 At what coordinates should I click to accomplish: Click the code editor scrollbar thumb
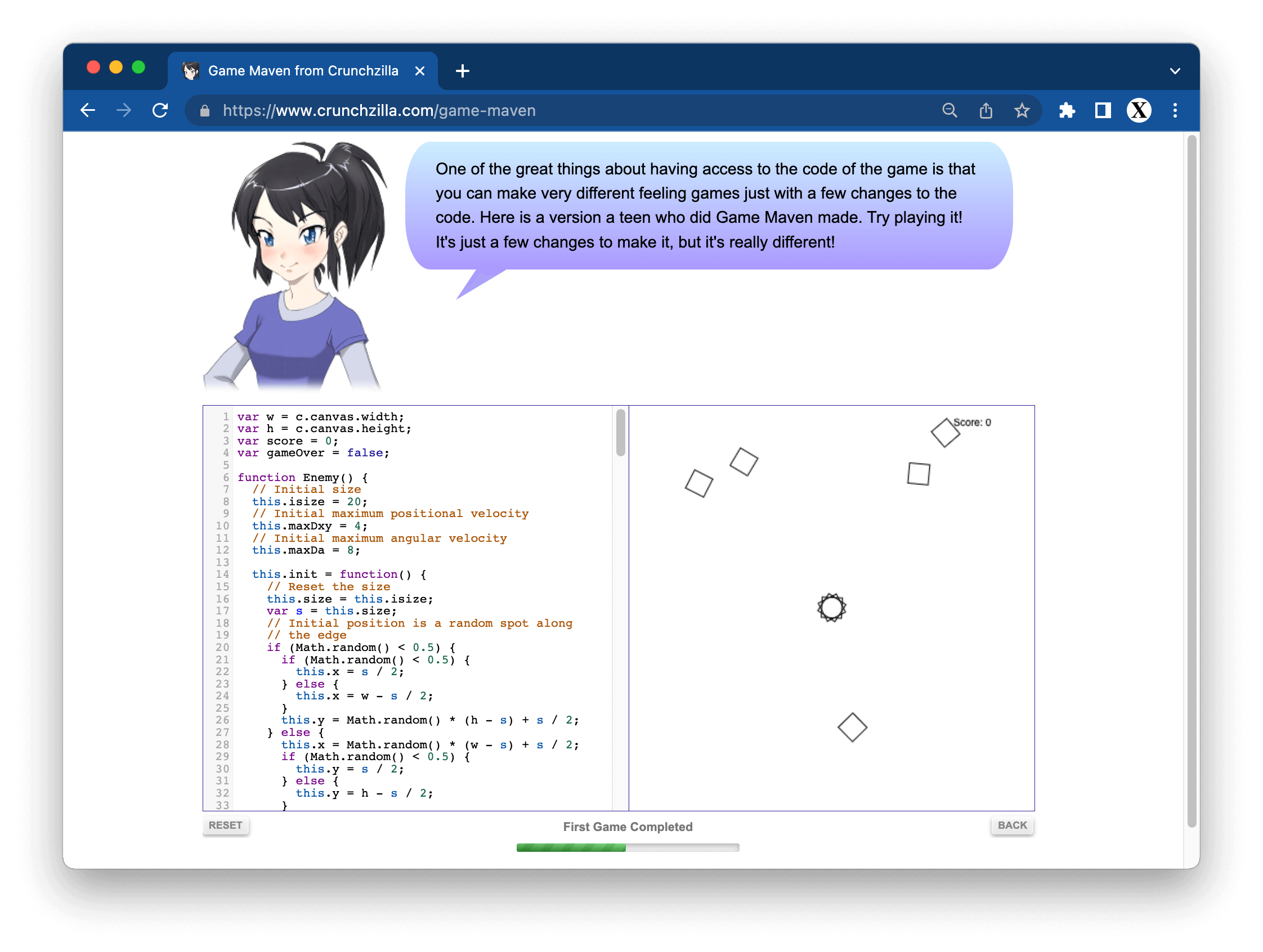point(621,432)
